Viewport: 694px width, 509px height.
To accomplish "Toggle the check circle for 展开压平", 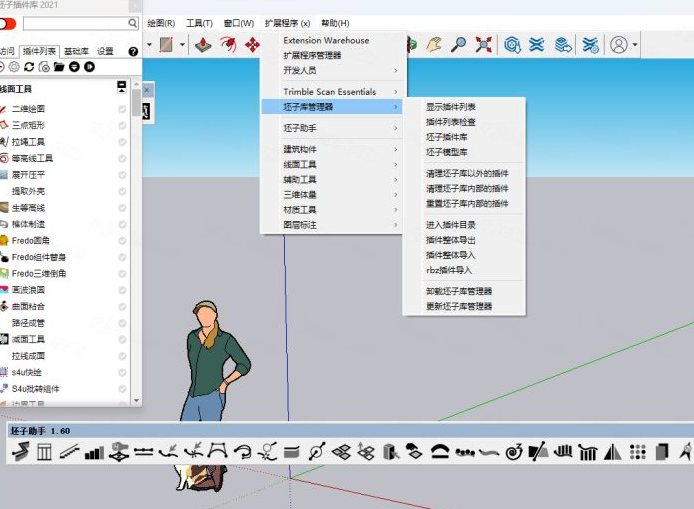I will (x=122, y=175).
